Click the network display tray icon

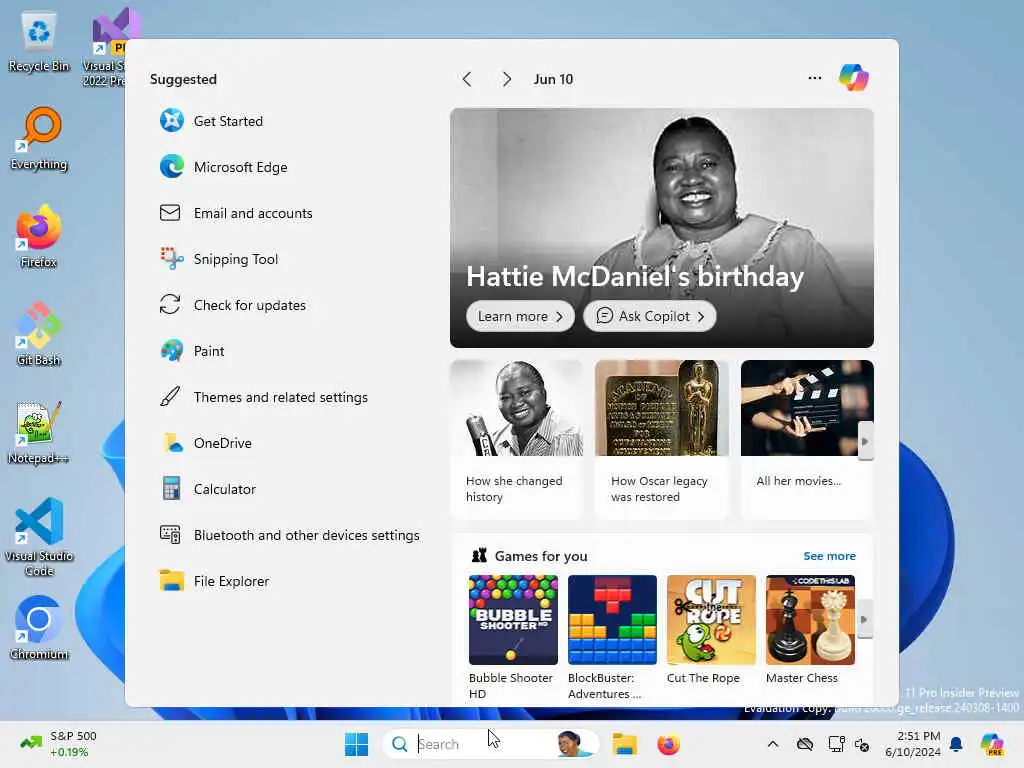[x=836, y=744]
